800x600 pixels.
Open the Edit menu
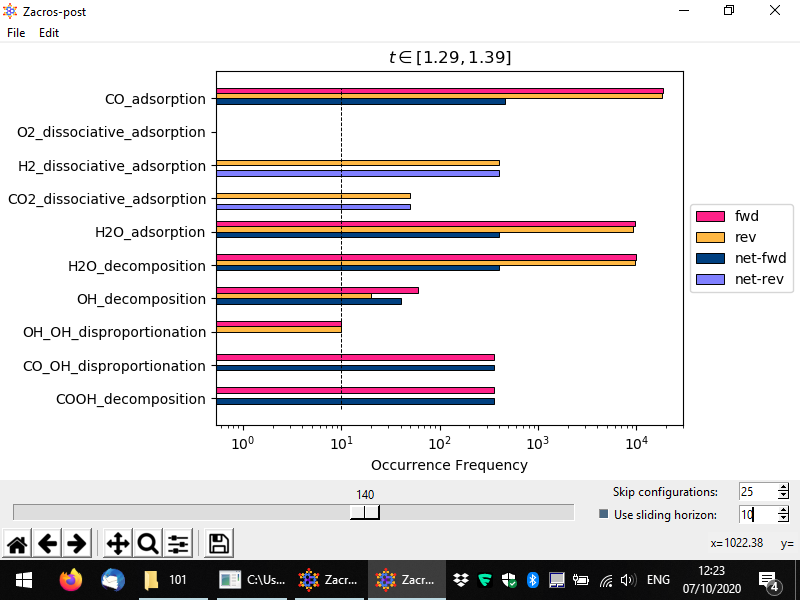[x=49, y=33]
